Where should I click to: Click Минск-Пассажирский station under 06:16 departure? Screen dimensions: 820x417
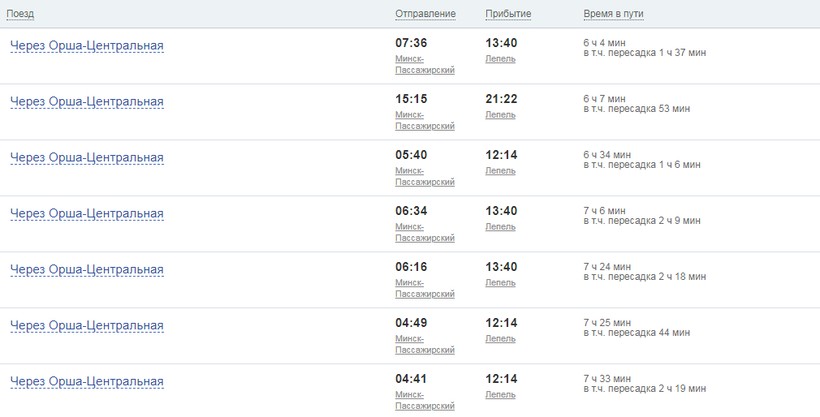(425, 289)
